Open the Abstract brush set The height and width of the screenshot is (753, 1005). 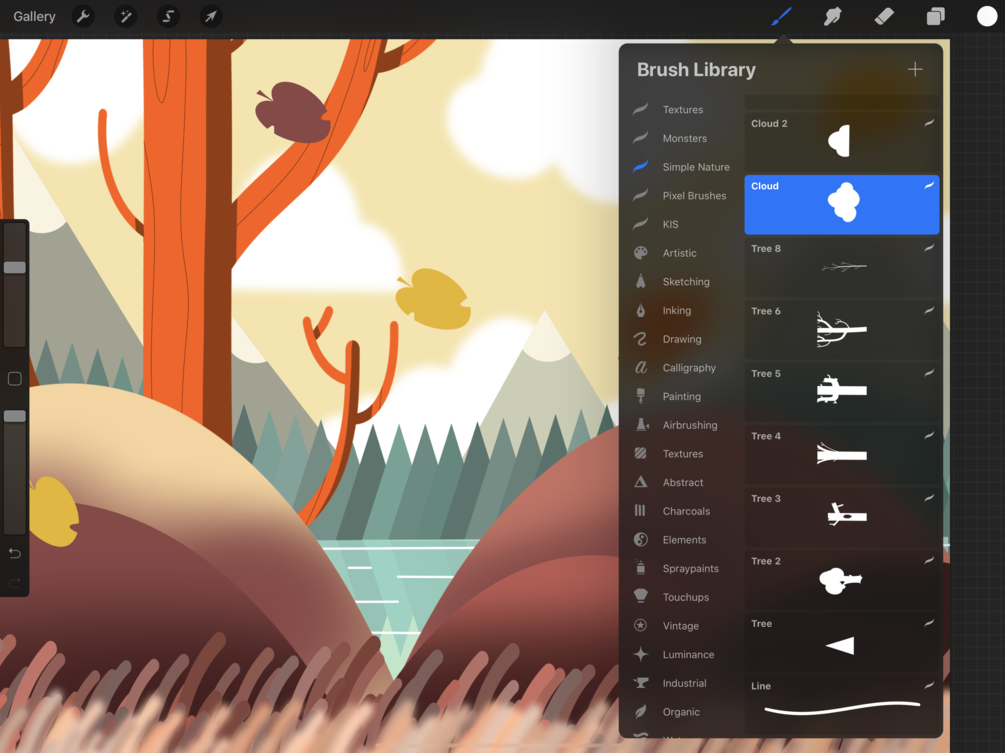point(681,483)
